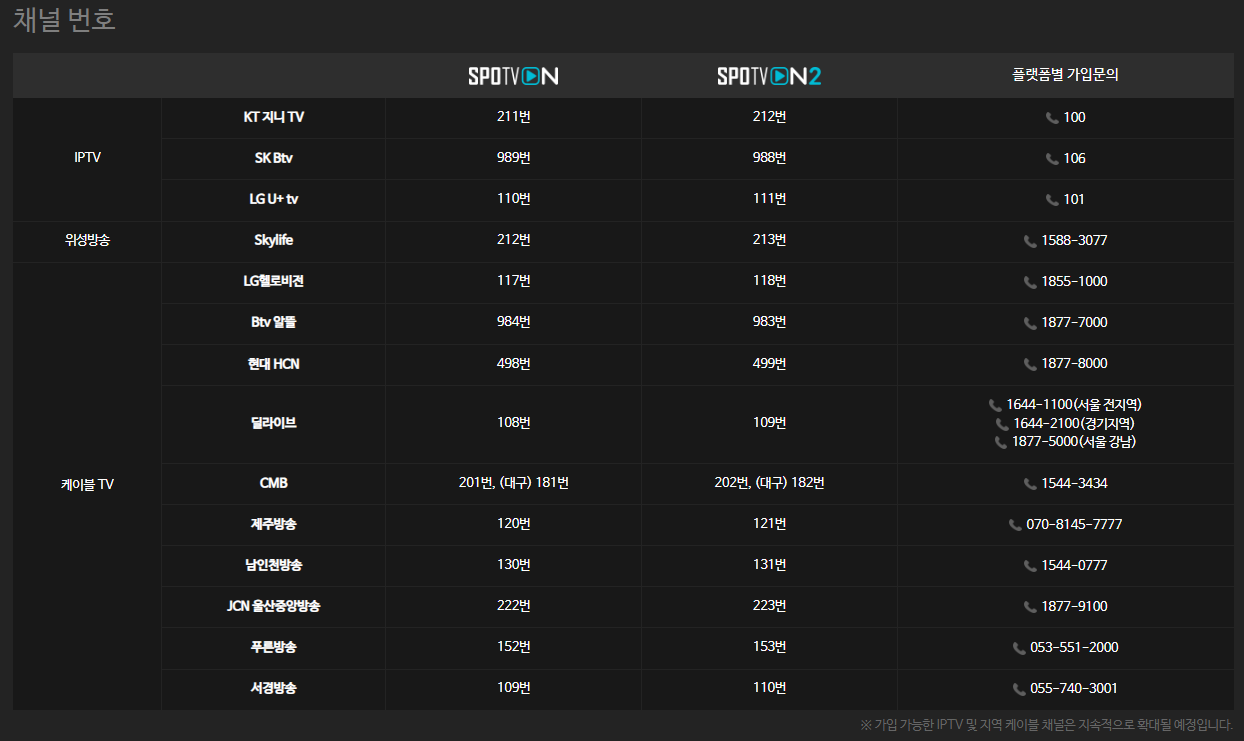Click the 플랫폼별 가입문의 column header
The height and width of the screenshot is (741, 1244).
tap(1065, 75)
